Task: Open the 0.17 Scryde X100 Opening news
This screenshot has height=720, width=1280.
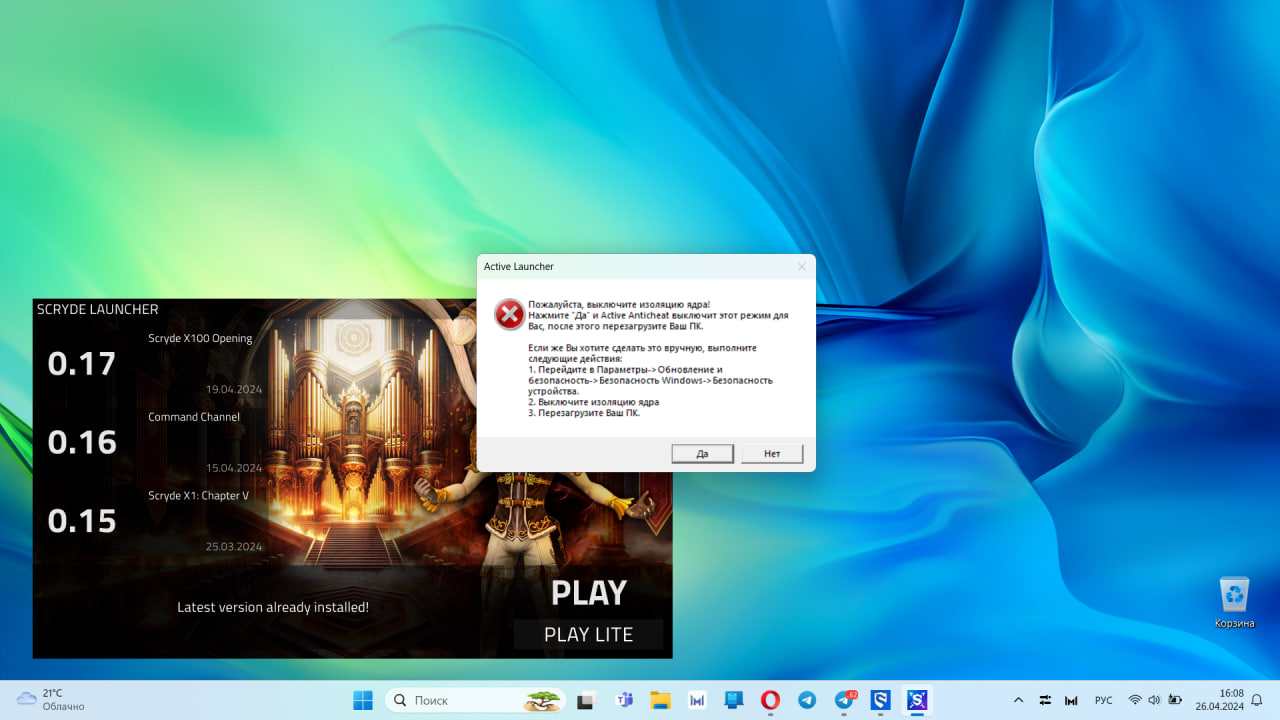Action: click(x=200, y=339)
